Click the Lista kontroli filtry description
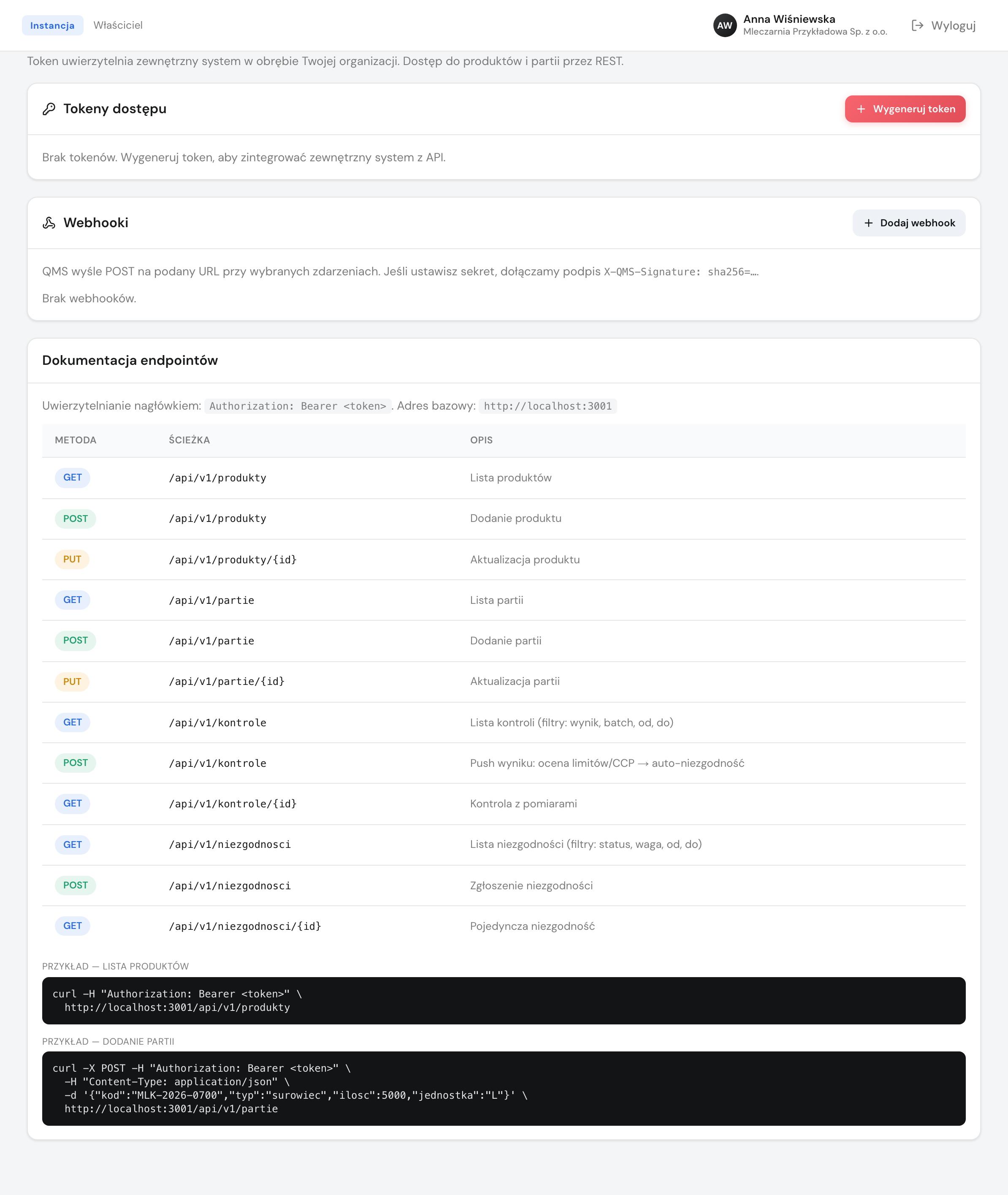 (572, 722)
